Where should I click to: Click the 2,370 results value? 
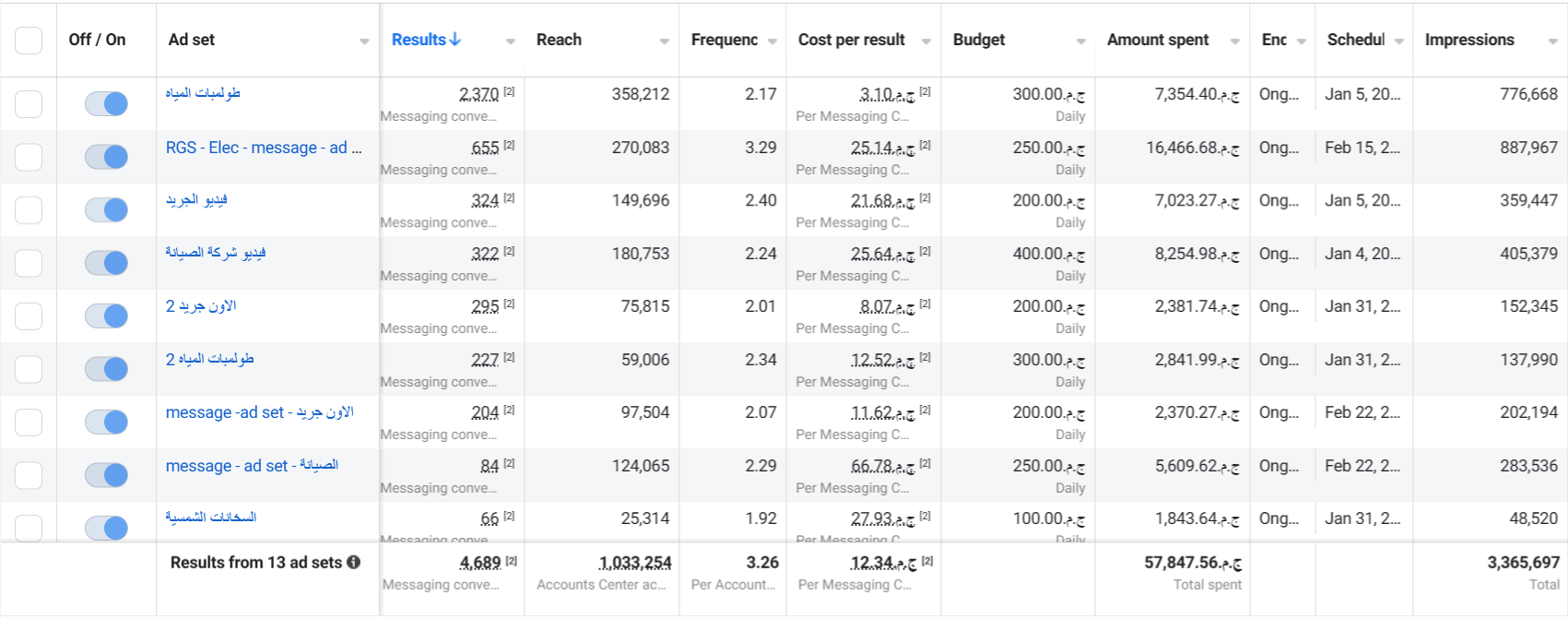[x=479, y=94]
